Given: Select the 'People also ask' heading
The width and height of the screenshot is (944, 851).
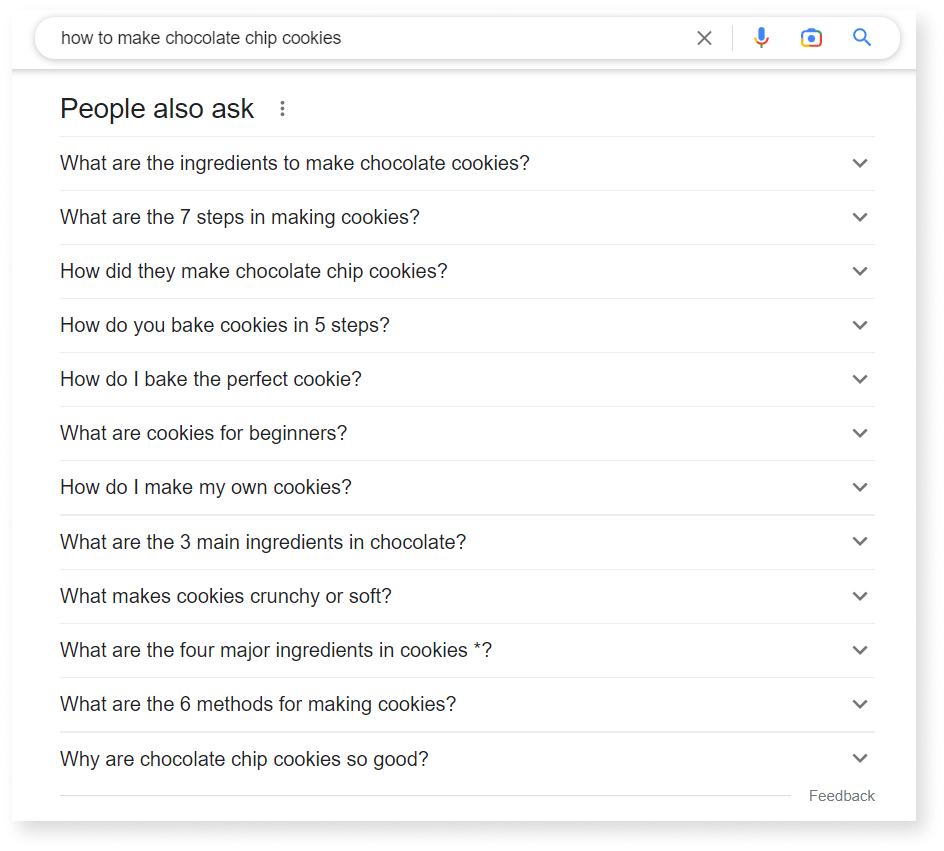Looking at the screenshot, I should (x=156, y=109).
